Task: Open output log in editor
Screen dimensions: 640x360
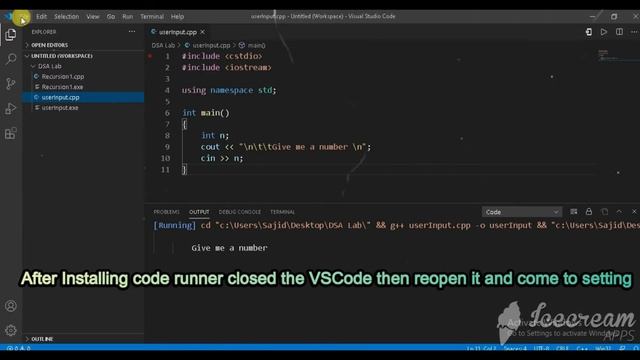Action: point(604,211)
